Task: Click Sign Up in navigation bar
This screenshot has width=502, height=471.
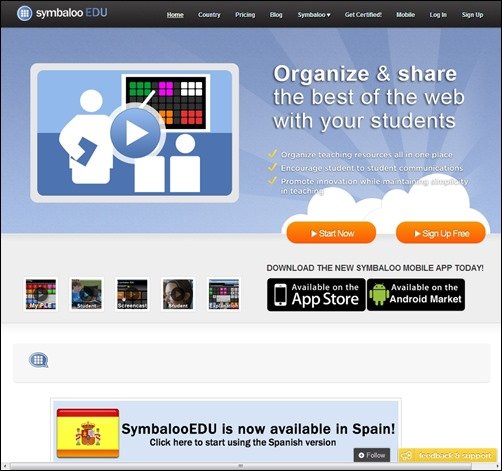Action: [x=472, y=15]
